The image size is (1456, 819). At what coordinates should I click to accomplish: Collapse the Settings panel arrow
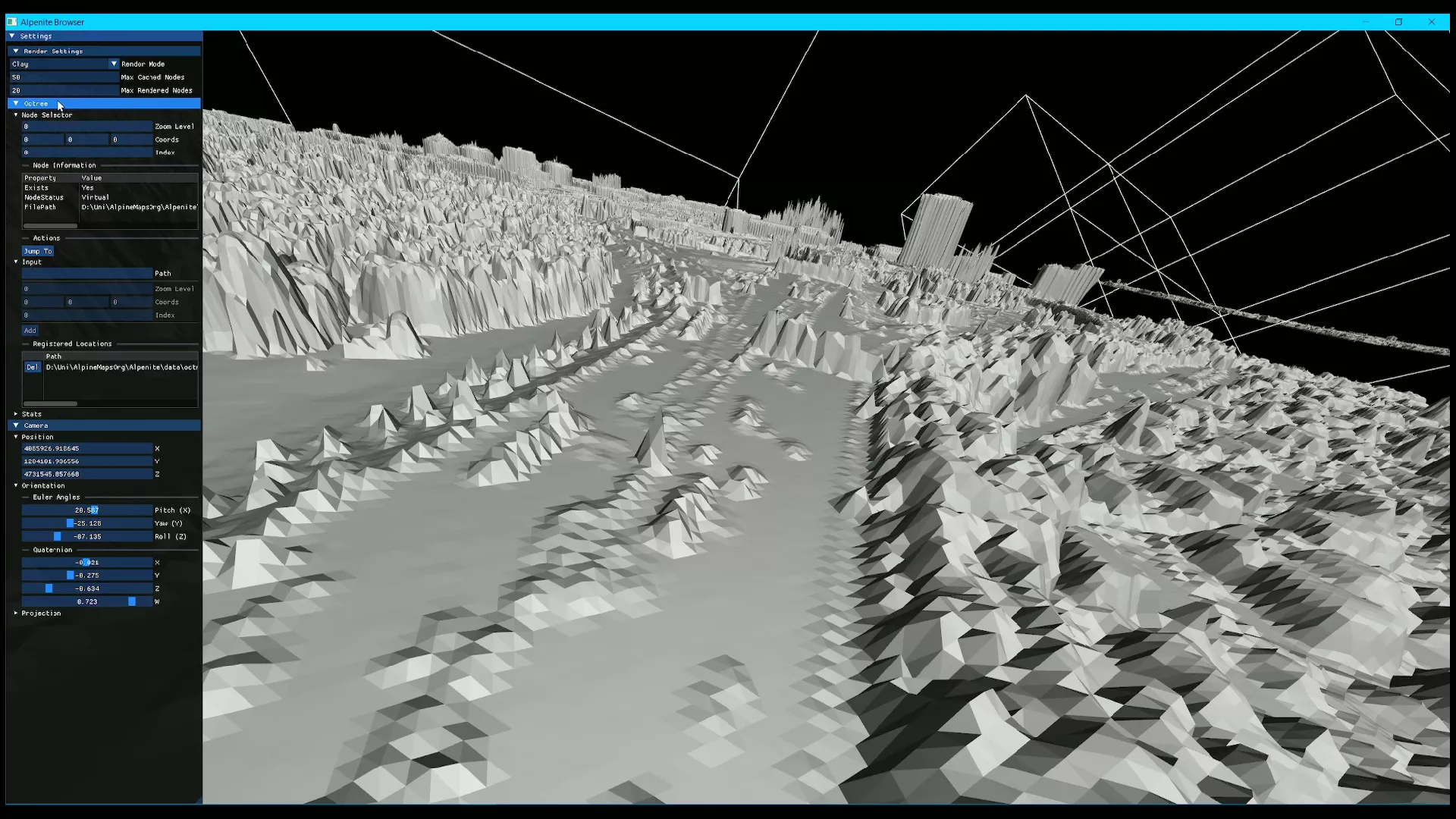pos(12,36)
